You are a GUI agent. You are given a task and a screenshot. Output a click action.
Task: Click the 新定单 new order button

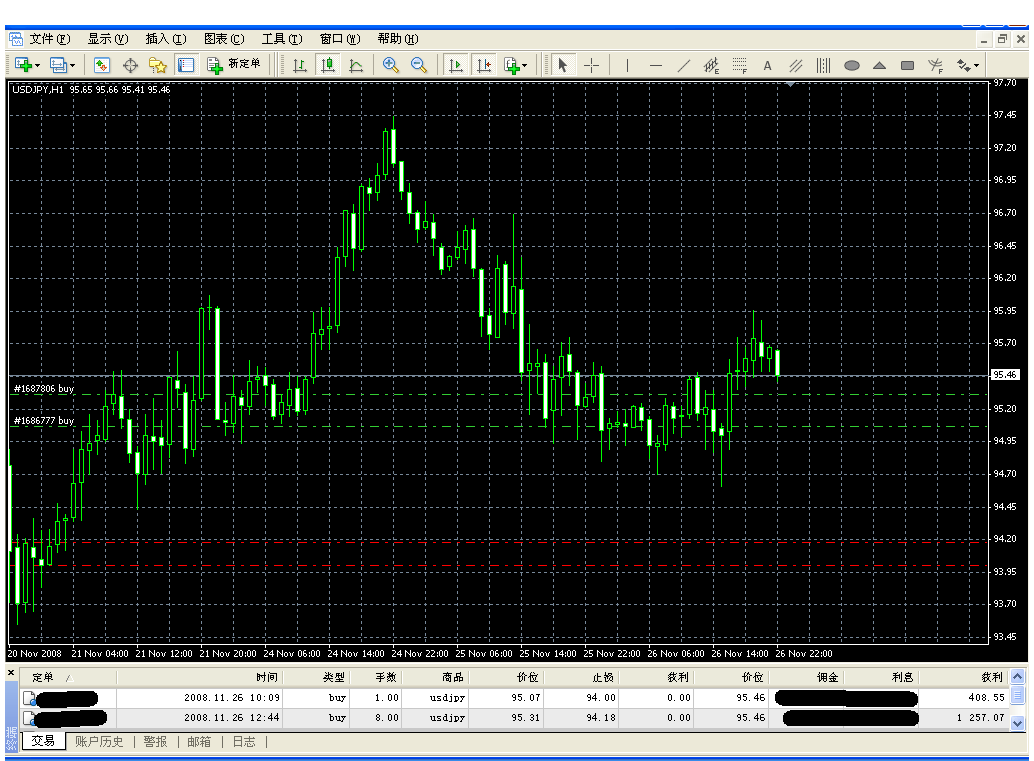234,65
